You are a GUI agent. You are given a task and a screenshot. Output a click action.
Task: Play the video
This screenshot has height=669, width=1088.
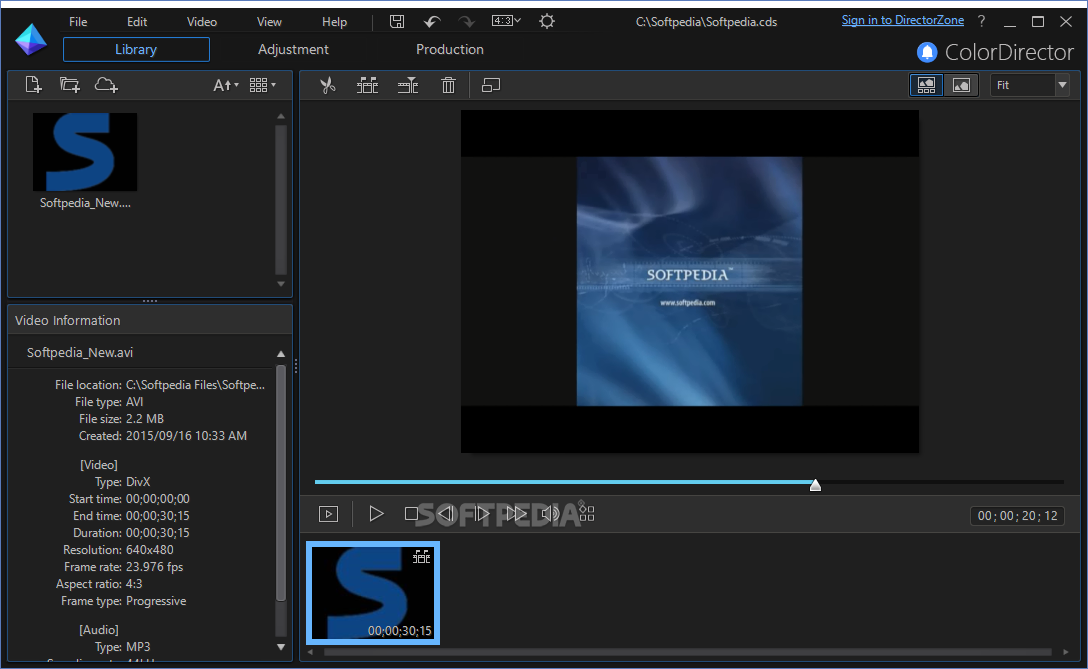[x=376, y=514]
